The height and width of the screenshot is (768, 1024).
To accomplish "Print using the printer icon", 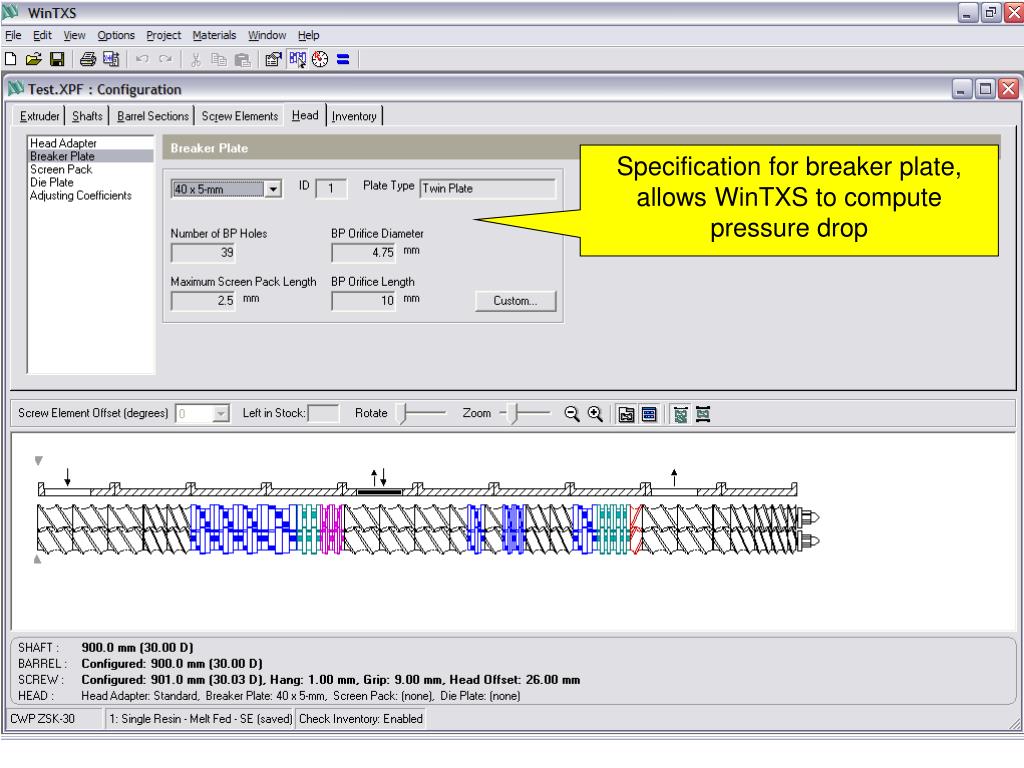I will click(88, 59).
